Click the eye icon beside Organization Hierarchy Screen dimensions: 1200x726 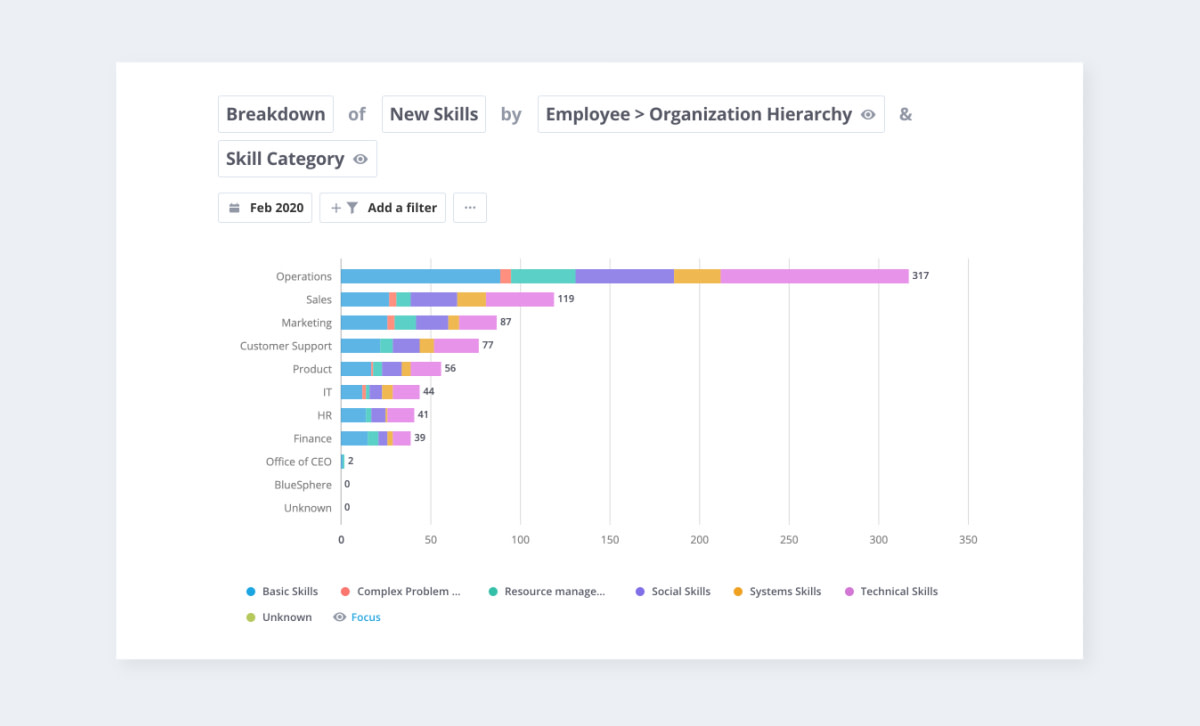click(x=868, y=115)
